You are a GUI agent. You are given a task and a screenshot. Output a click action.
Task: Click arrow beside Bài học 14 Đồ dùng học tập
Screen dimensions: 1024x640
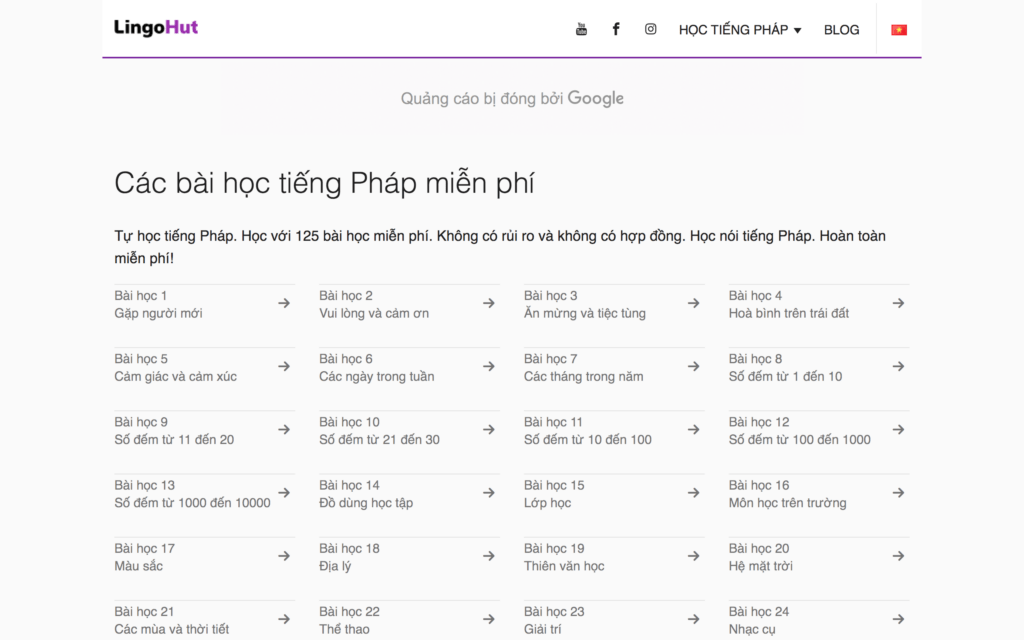(488, 492)
